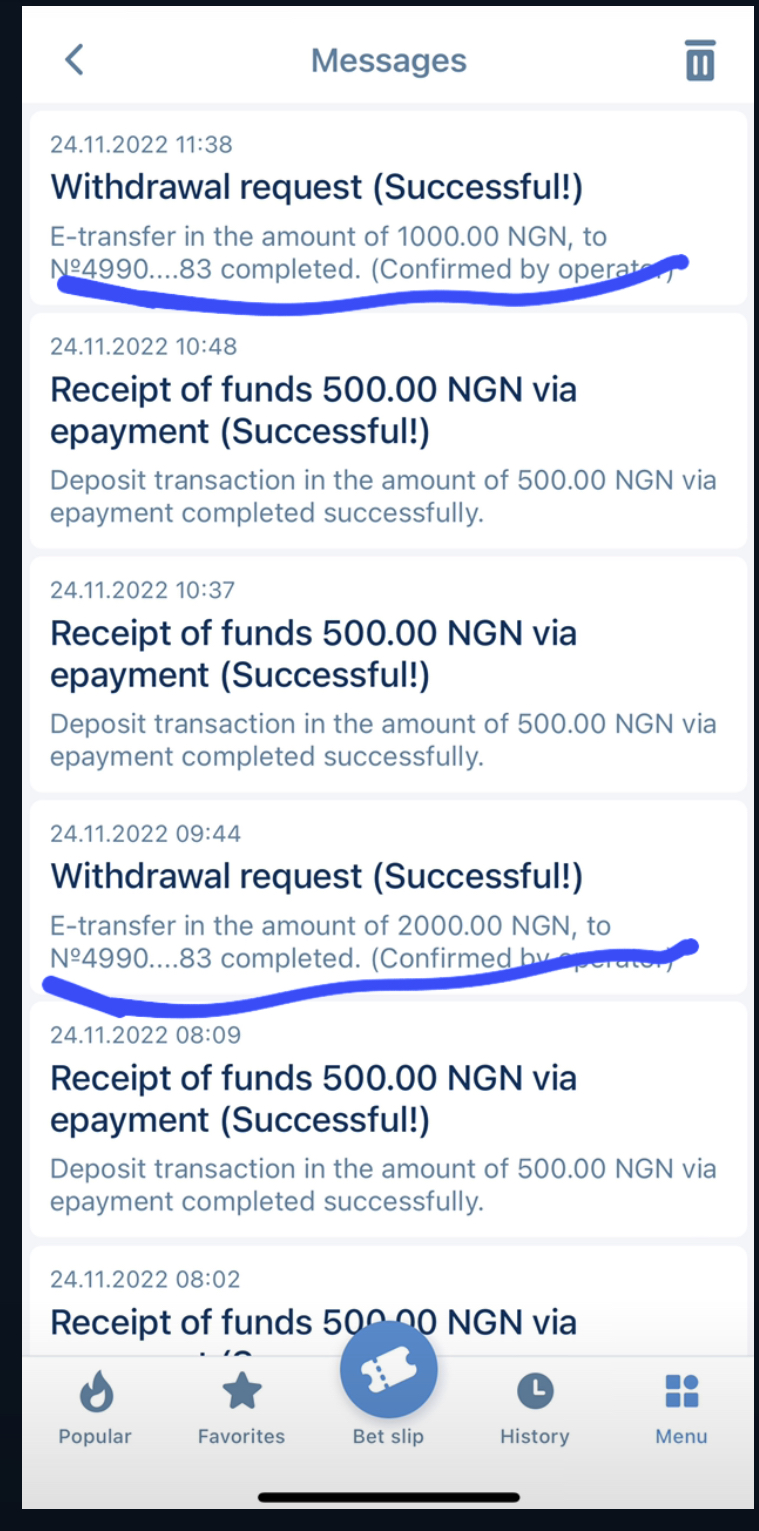This screenshot has height=1531, width=759.
Task: Open the Menu grid icon
Action: [681, 1391]
